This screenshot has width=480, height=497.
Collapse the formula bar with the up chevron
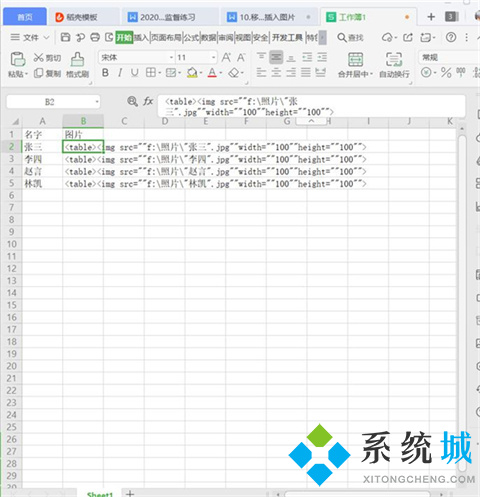point(311,121)
